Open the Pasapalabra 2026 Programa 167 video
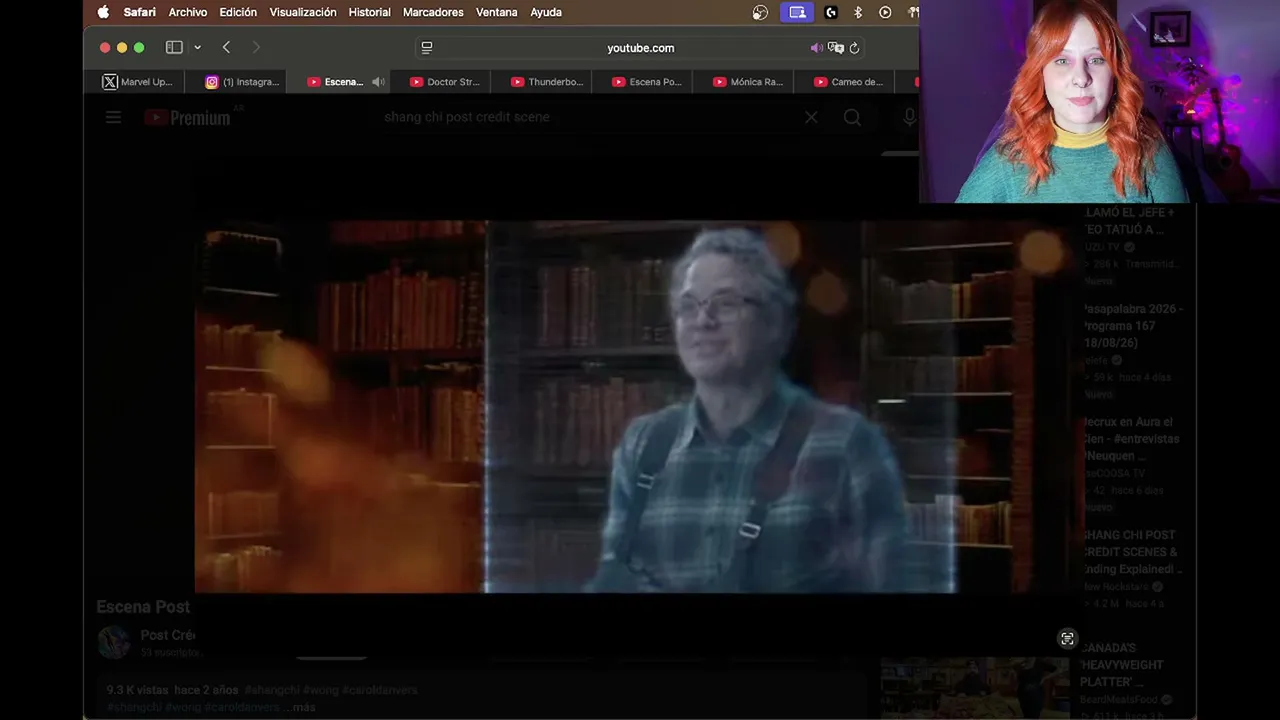1280x720 pixels. coord(1132,326)
